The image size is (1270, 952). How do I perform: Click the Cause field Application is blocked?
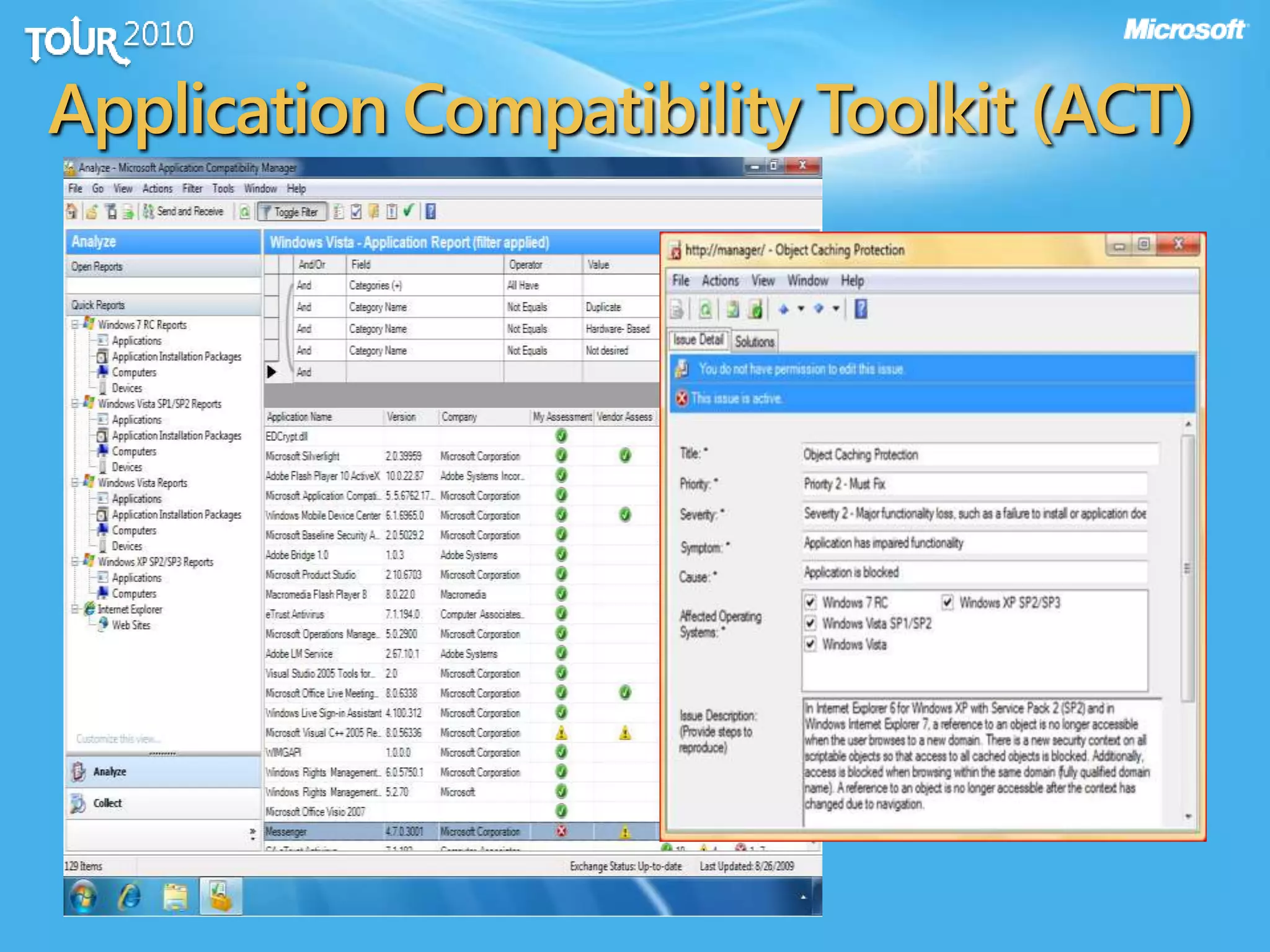[x=974, y=572]
